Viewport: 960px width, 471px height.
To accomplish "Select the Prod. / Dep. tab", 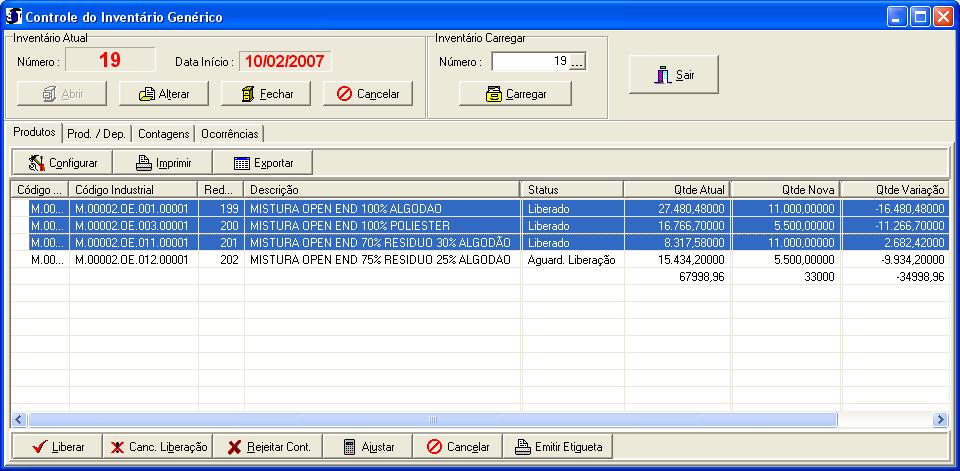I will pos(96,134).
